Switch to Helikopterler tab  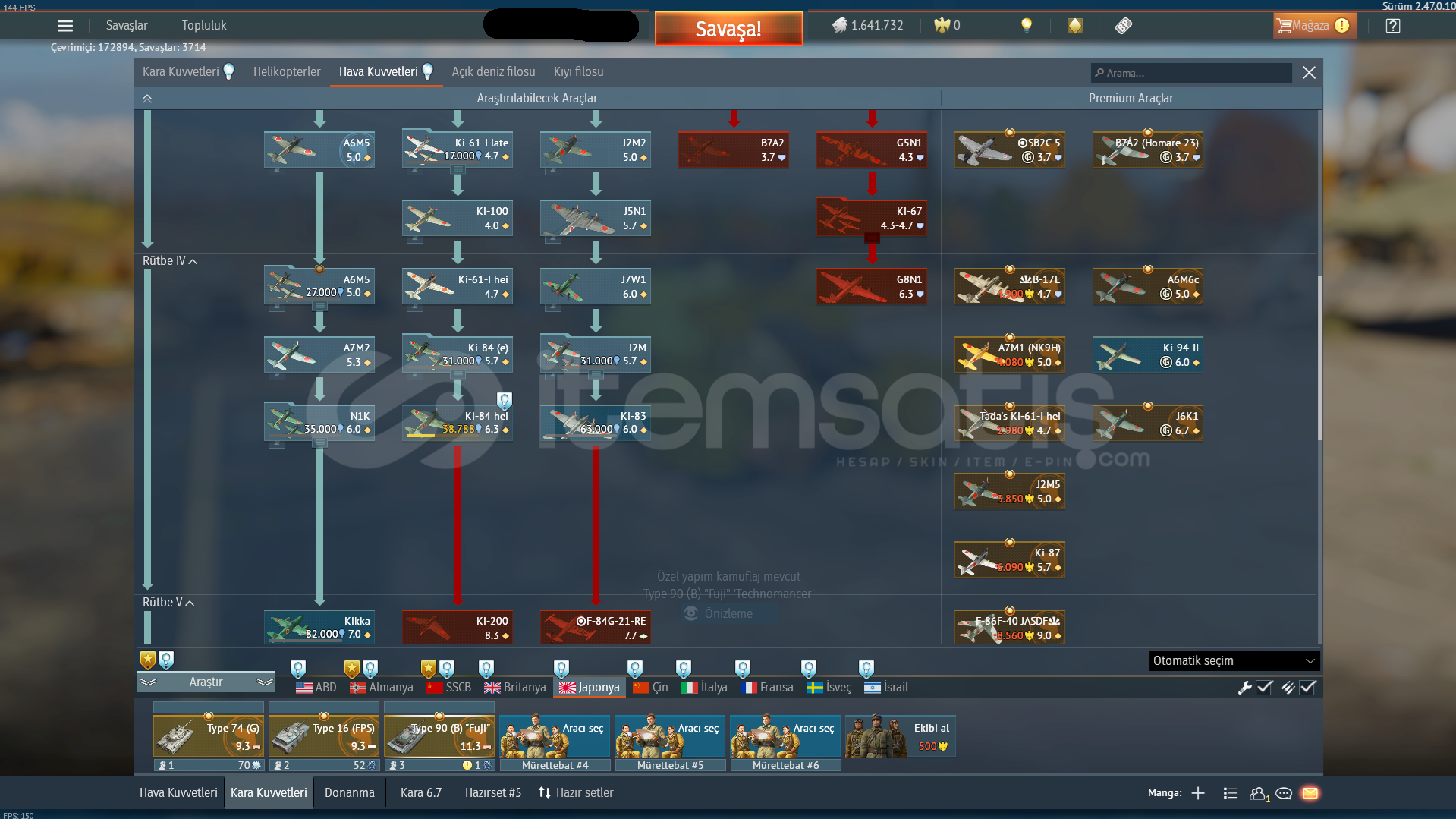click(287, 72)
